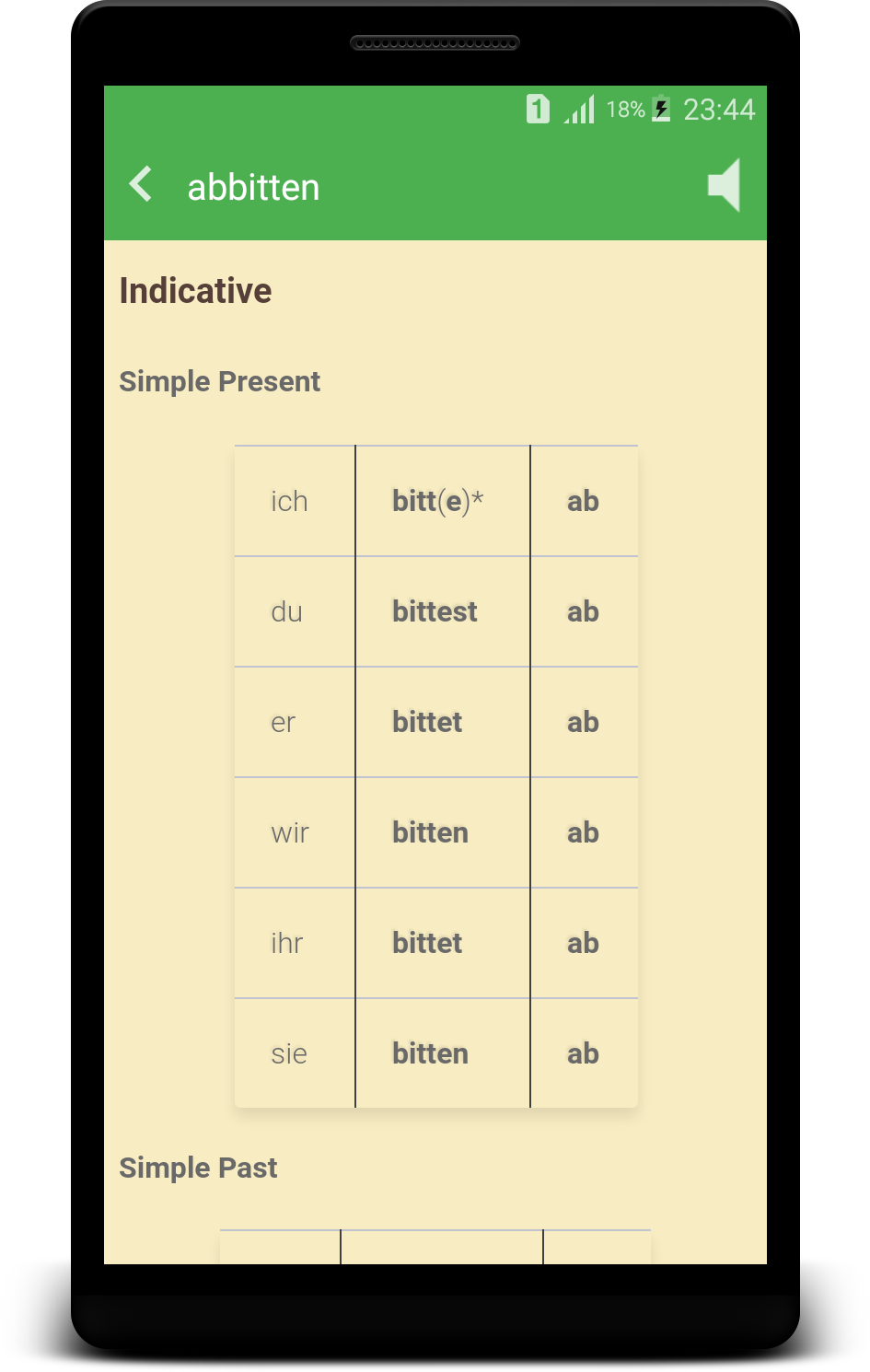Viewport: 870px width, 1372px height.
Task: Tap the signal strength icon
Action: coord(580,110)
